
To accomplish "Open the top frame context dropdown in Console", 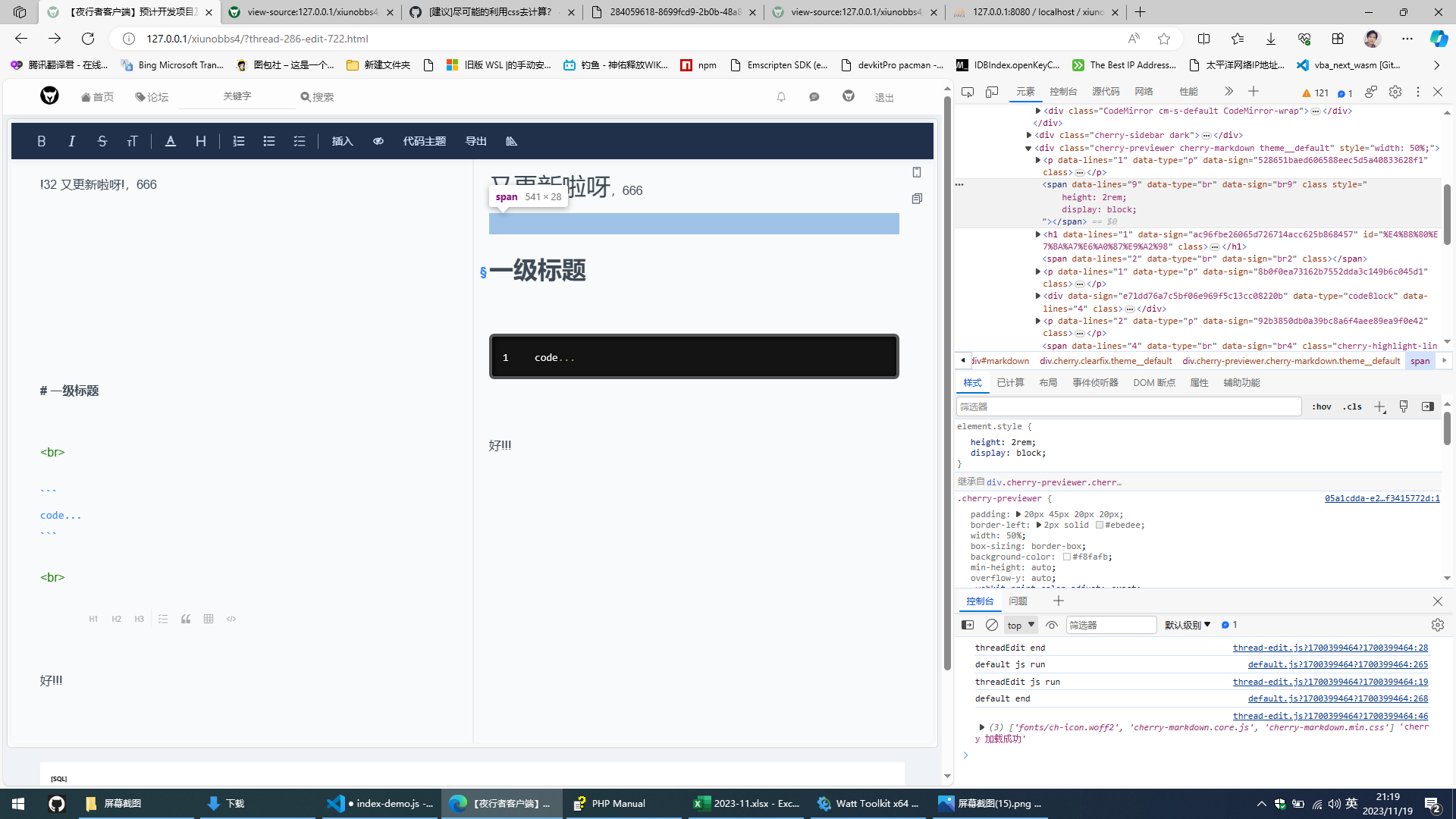I will (x=1020, y=624).
